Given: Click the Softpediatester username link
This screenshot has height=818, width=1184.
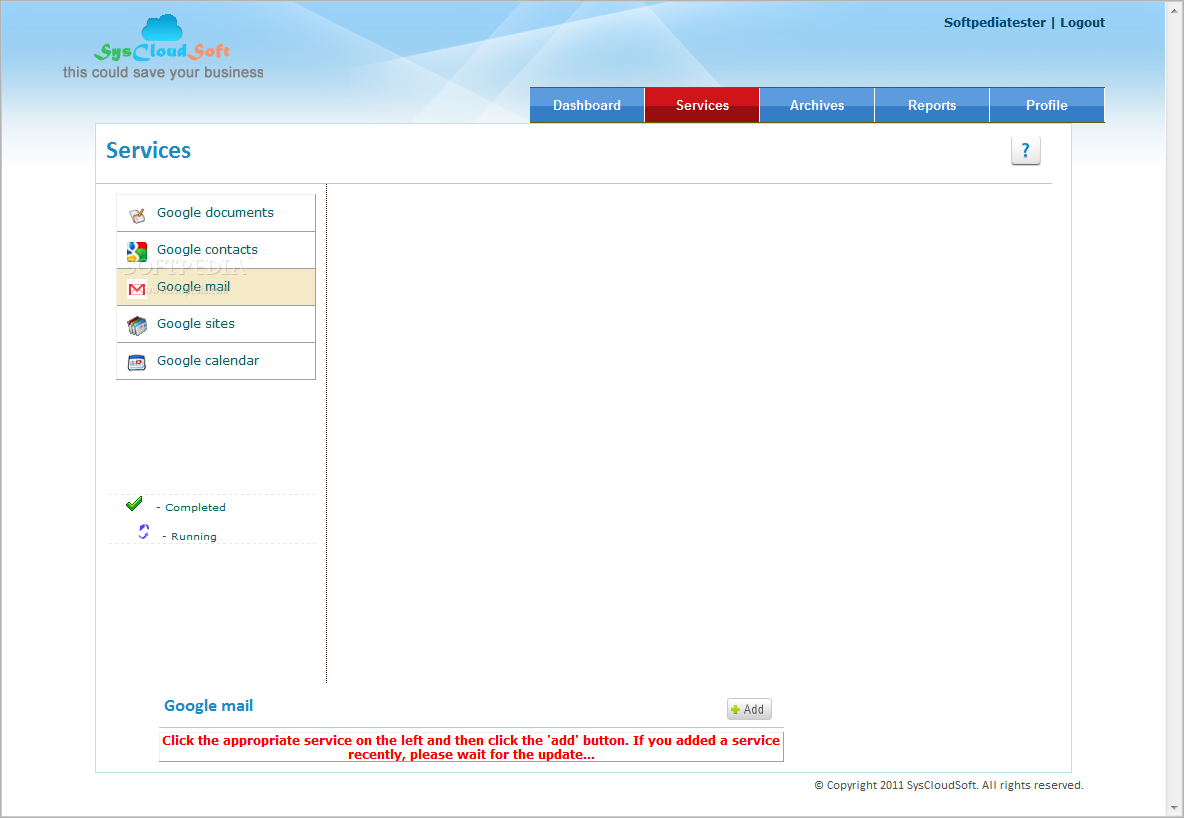Looking at the screenshot, I should 994,23.
